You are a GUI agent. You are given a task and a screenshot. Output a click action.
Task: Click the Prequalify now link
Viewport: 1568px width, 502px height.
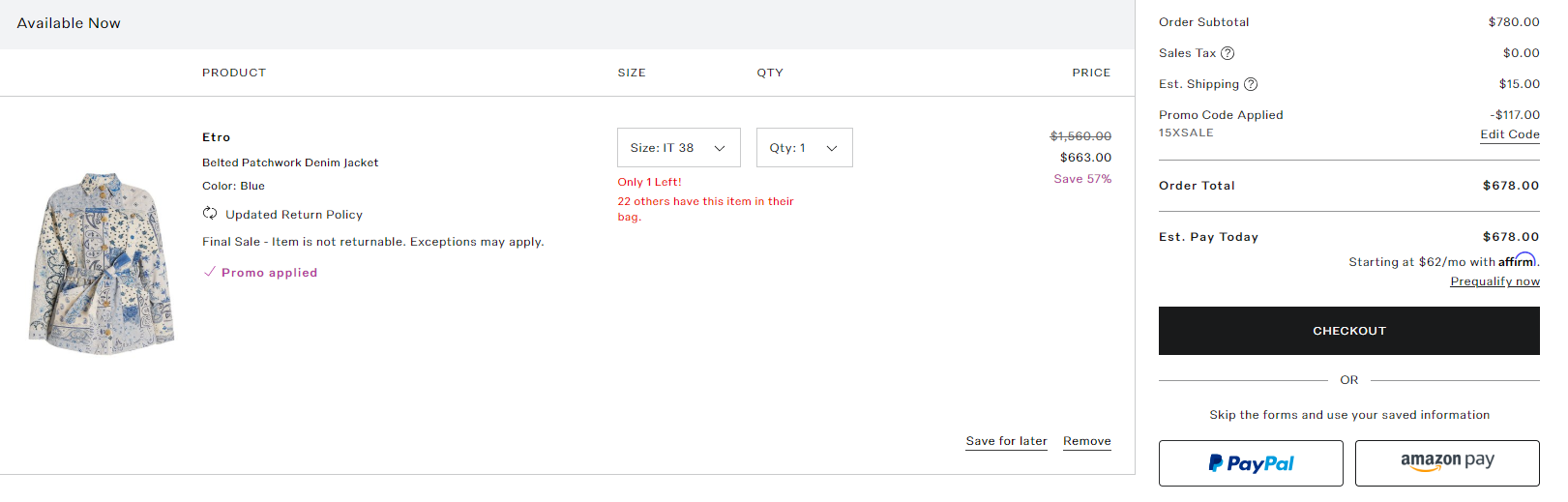[x=1495, y=281]
